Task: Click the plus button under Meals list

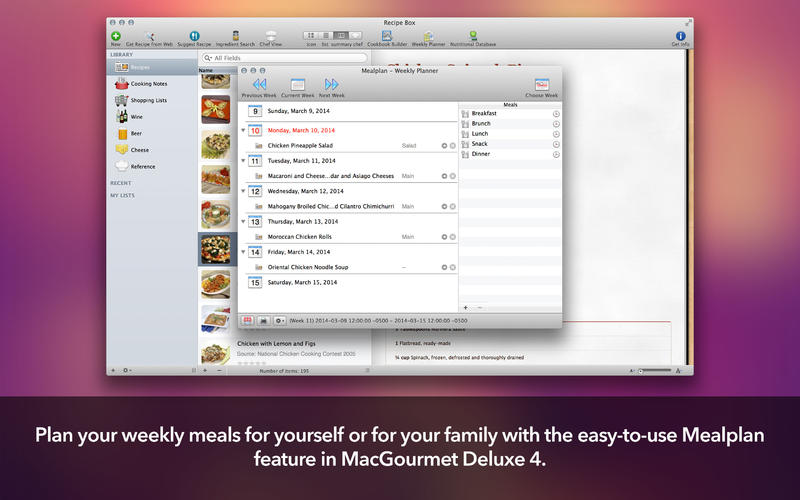Action: tap(465, 308)
